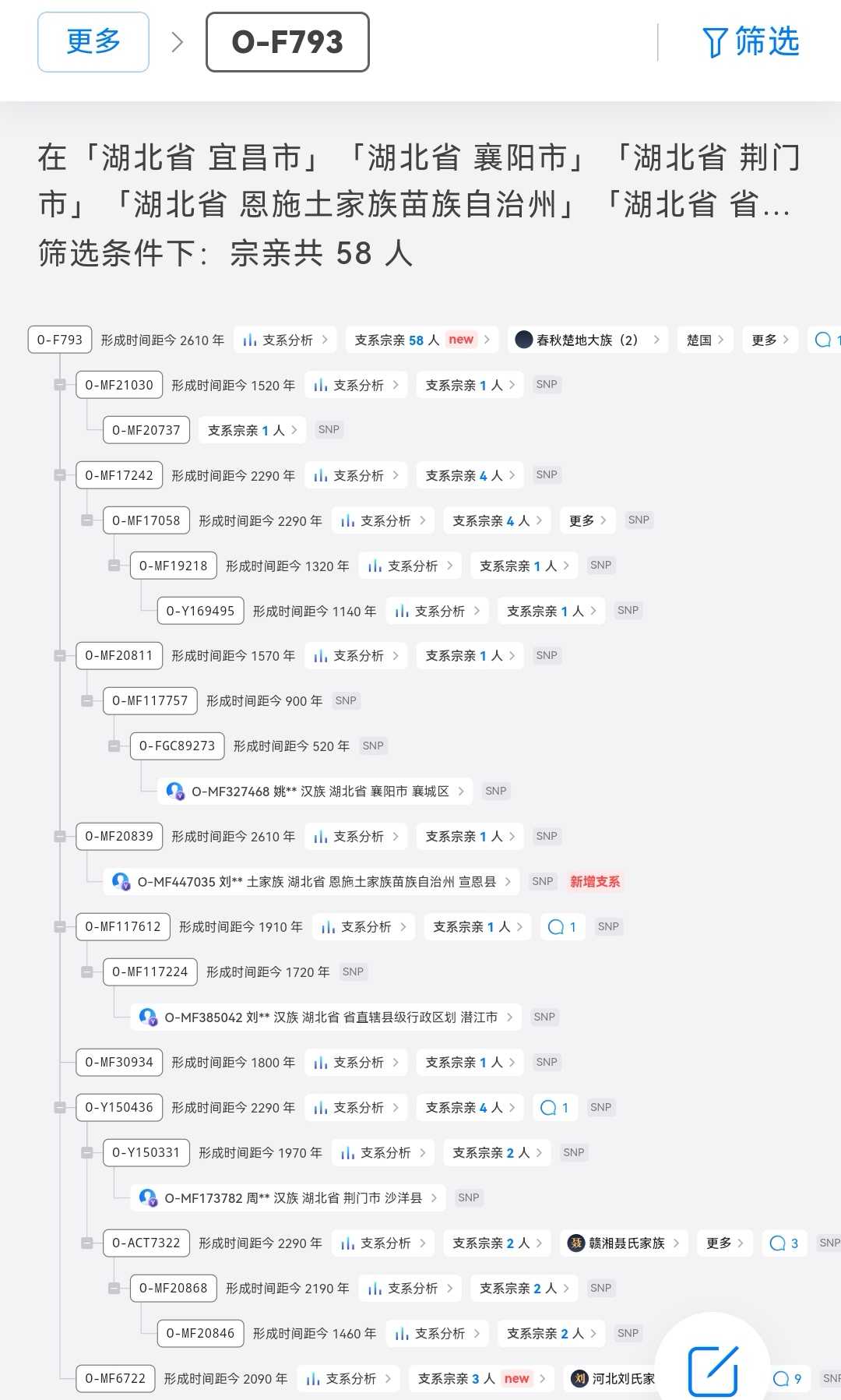The width and height of the screenshot is (841, 1400).
Task: Toggle collapse box for O-ACT7322
Action: pos(87,1243)
